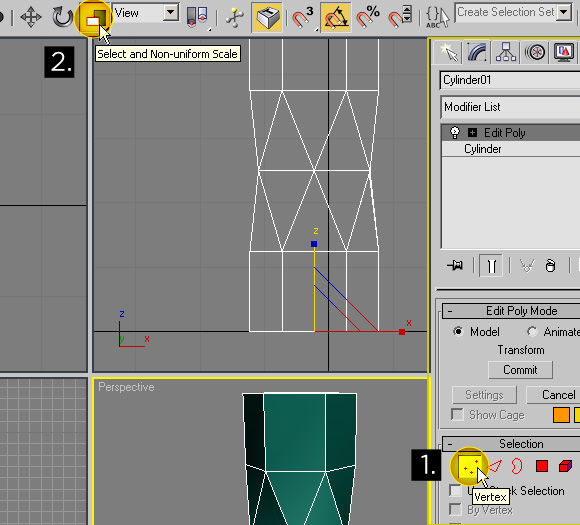
Task: Switch to the Create panel tab
Action: pyautogui.click(x=448, y=52)
